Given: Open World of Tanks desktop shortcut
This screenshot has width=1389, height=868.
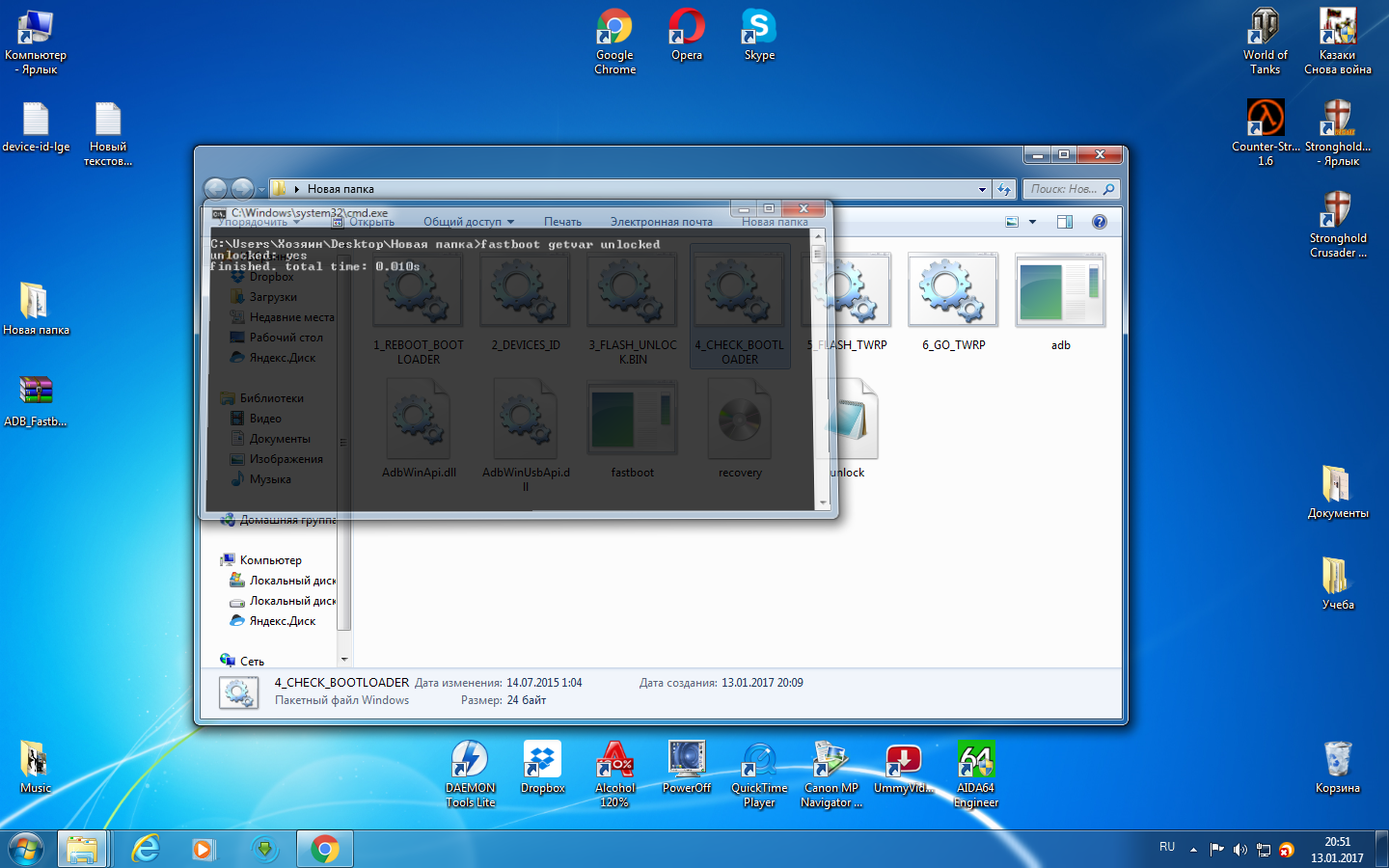Looking at the screenshot, I should [x=1265, y=41].
